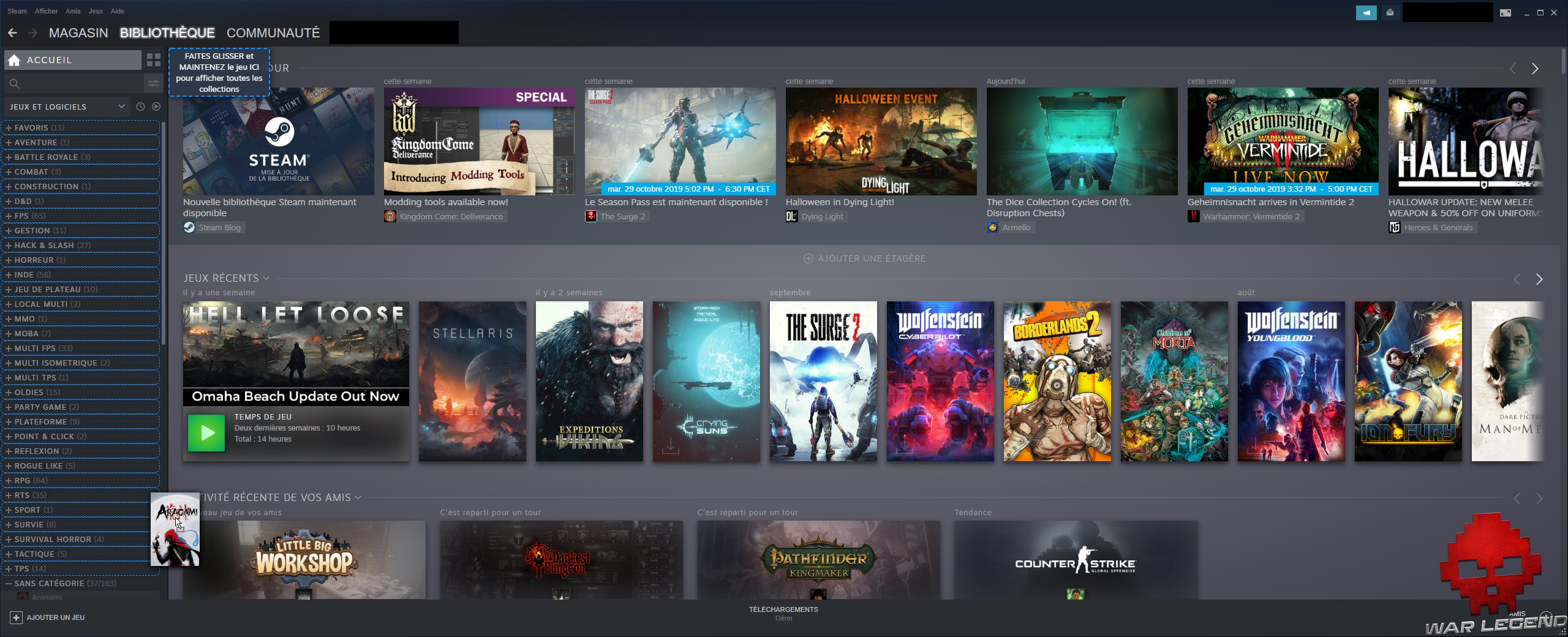
Task: Switch to the MAGASIN tab
Action: (x=78, y=32)
